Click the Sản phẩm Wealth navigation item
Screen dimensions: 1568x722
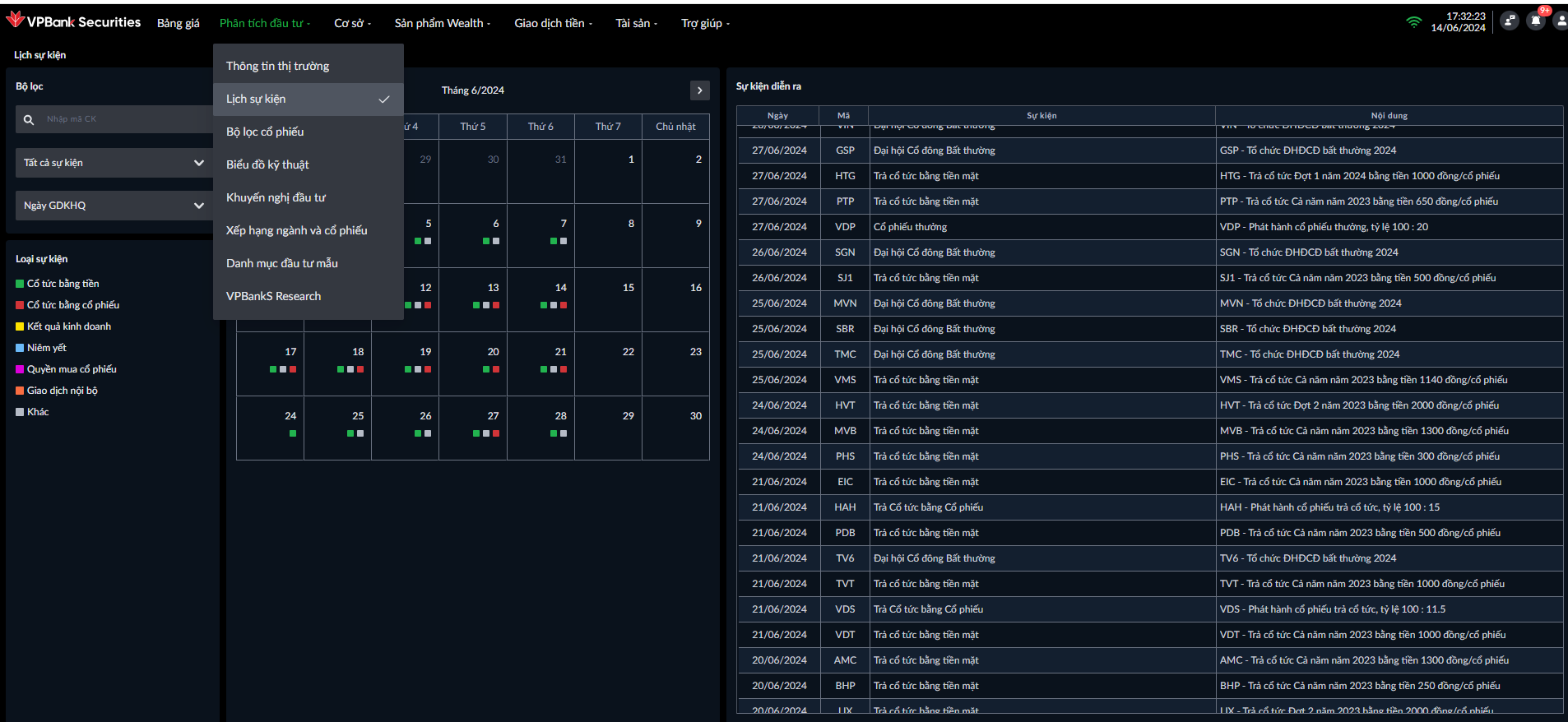point(442,23)
